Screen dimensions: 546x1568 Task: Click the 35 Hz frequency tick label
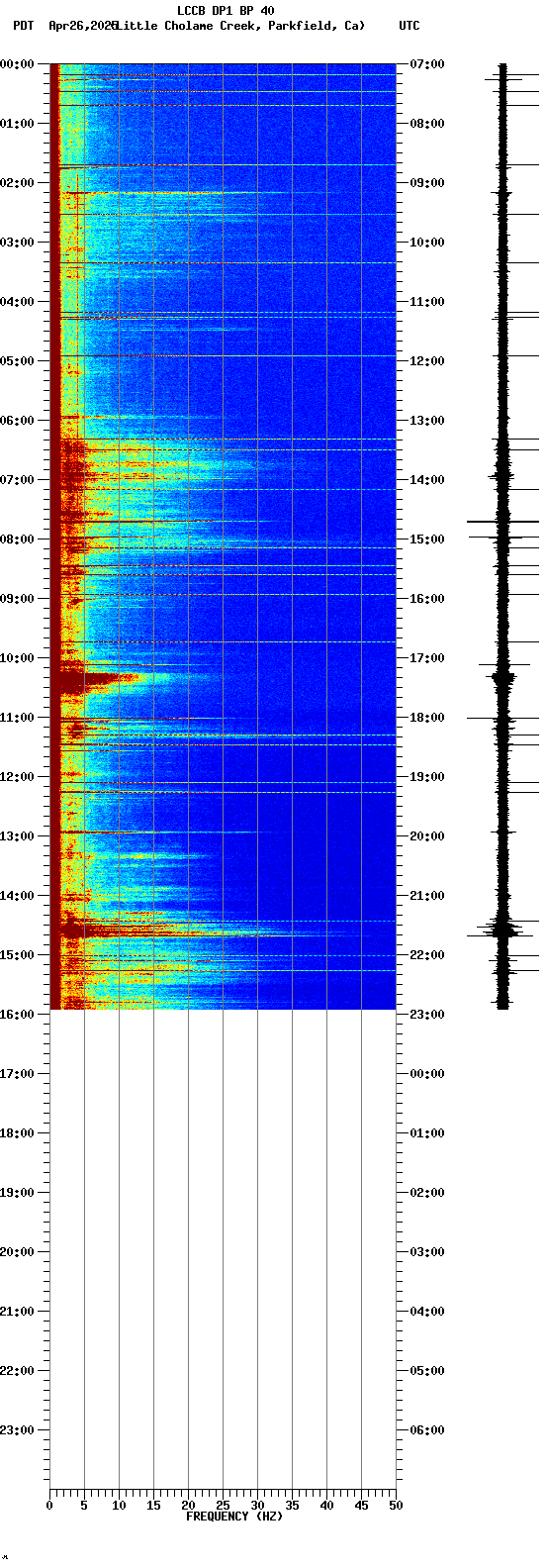tap(292, 1506)
